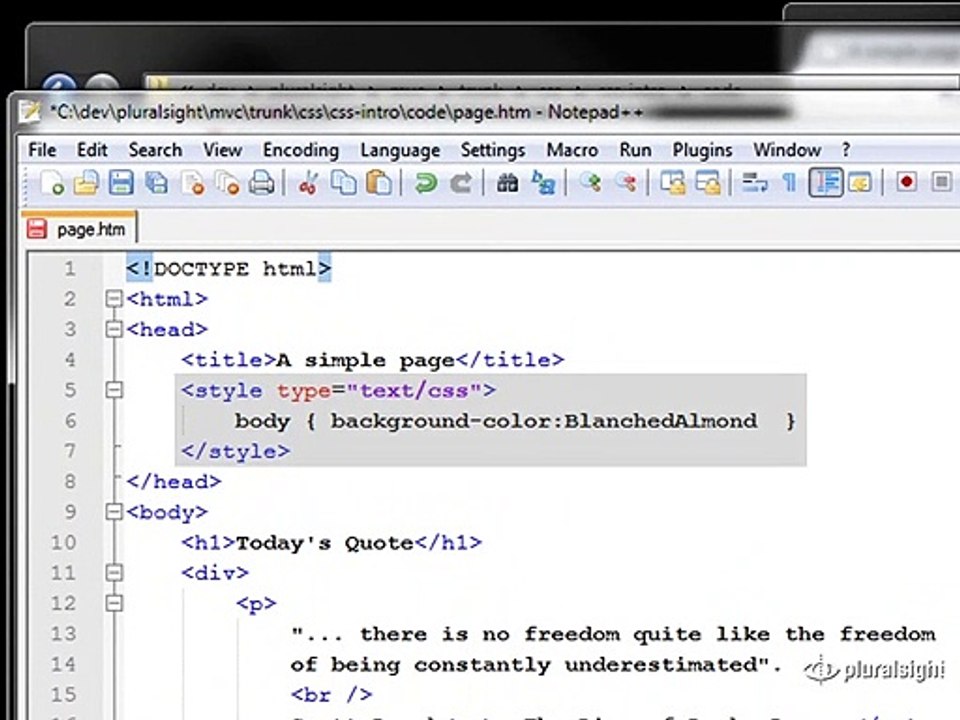Zoom in using the magnifier plus icon
The image size is (960, 720).
[591, 182]
